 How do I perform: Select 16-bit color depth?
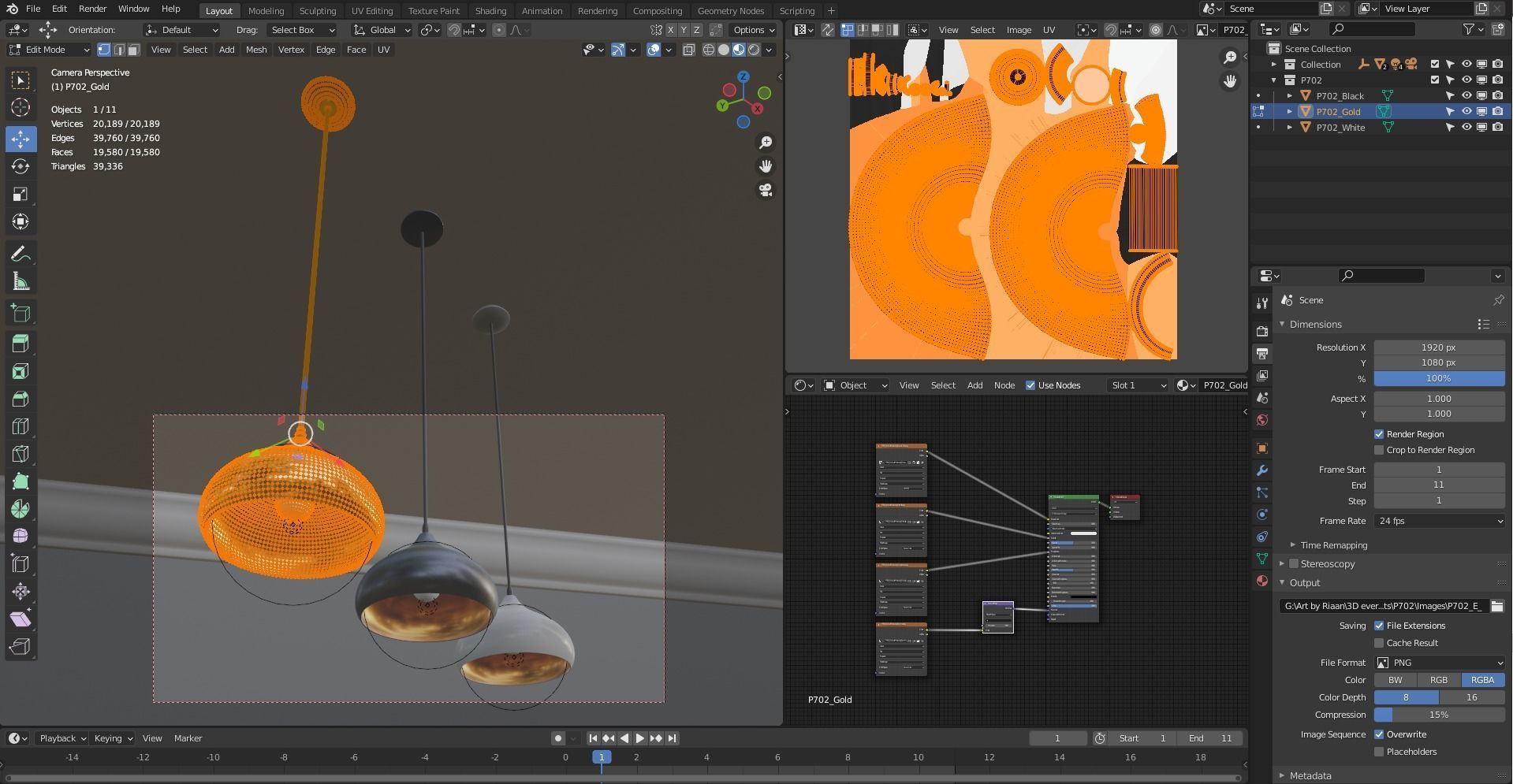point(1471,697)
